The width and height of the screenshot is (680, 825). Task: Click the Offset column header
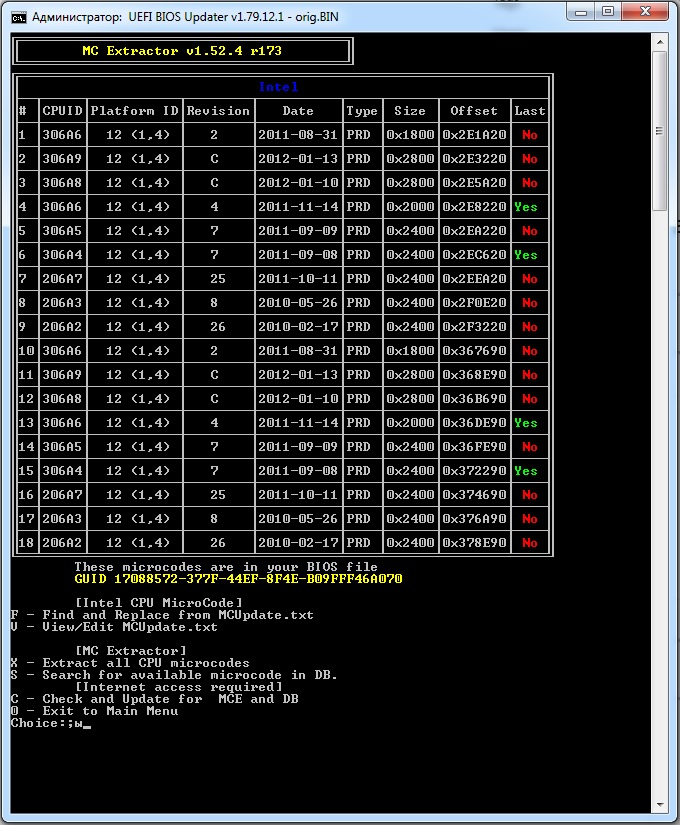pos(474,111)
